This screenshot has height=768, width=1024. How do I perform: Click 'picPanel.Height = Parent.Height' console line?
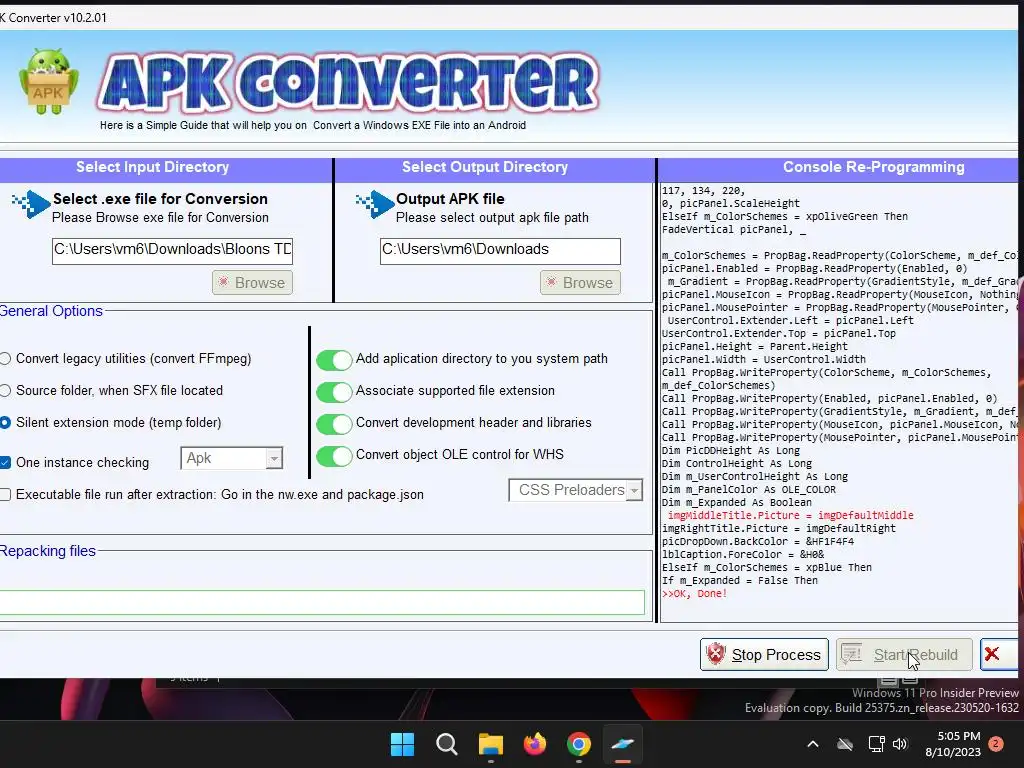pos(754,346)
